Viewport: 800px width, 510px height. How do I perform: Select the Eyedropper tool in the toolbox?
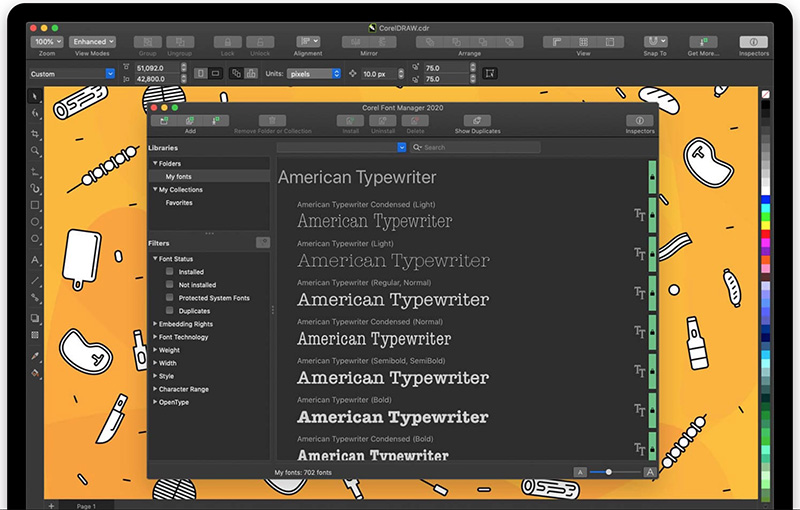[35, 355]
